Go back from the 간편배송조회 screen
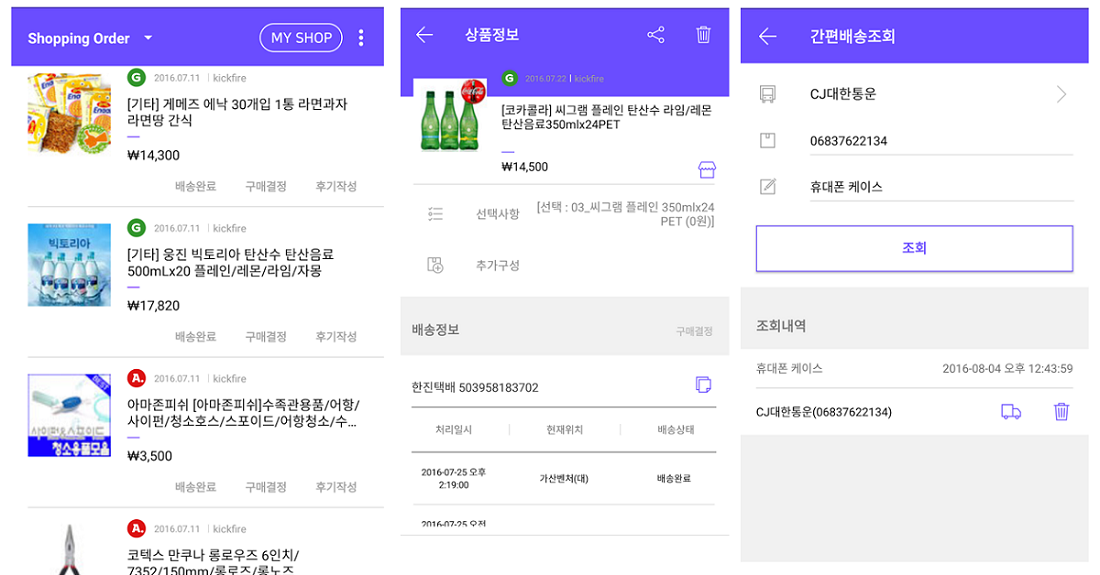The width and height of the screenshot is (1100, 575). [x=767, y=36]
